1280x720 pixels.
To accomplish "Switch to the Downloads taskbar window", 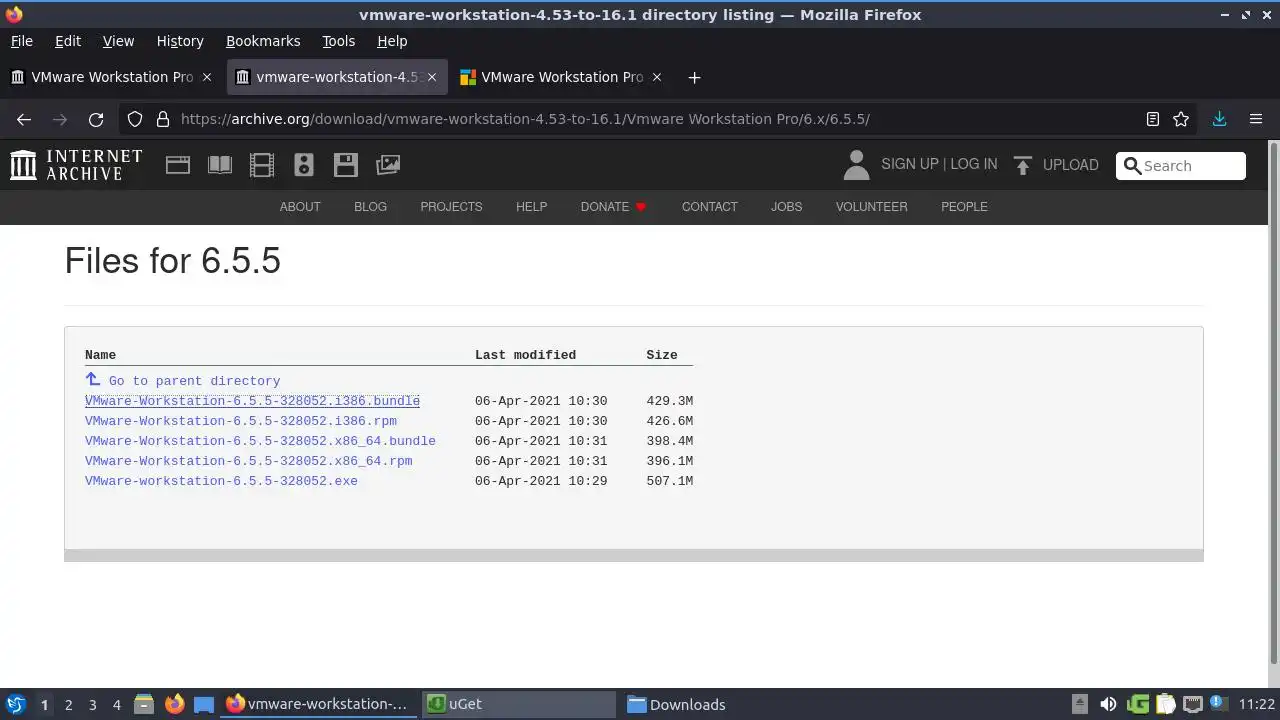I will [x=720, y=704].
